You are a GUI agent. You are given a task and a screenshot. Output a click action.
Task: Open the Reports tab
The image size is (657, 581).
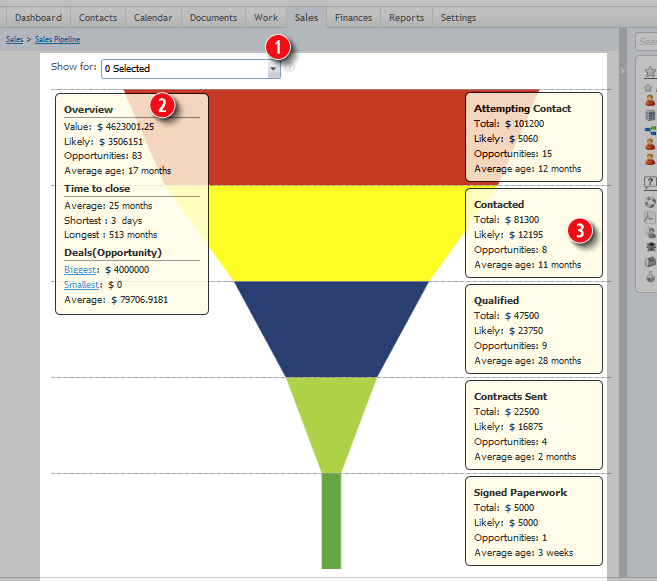coord(406,17)
